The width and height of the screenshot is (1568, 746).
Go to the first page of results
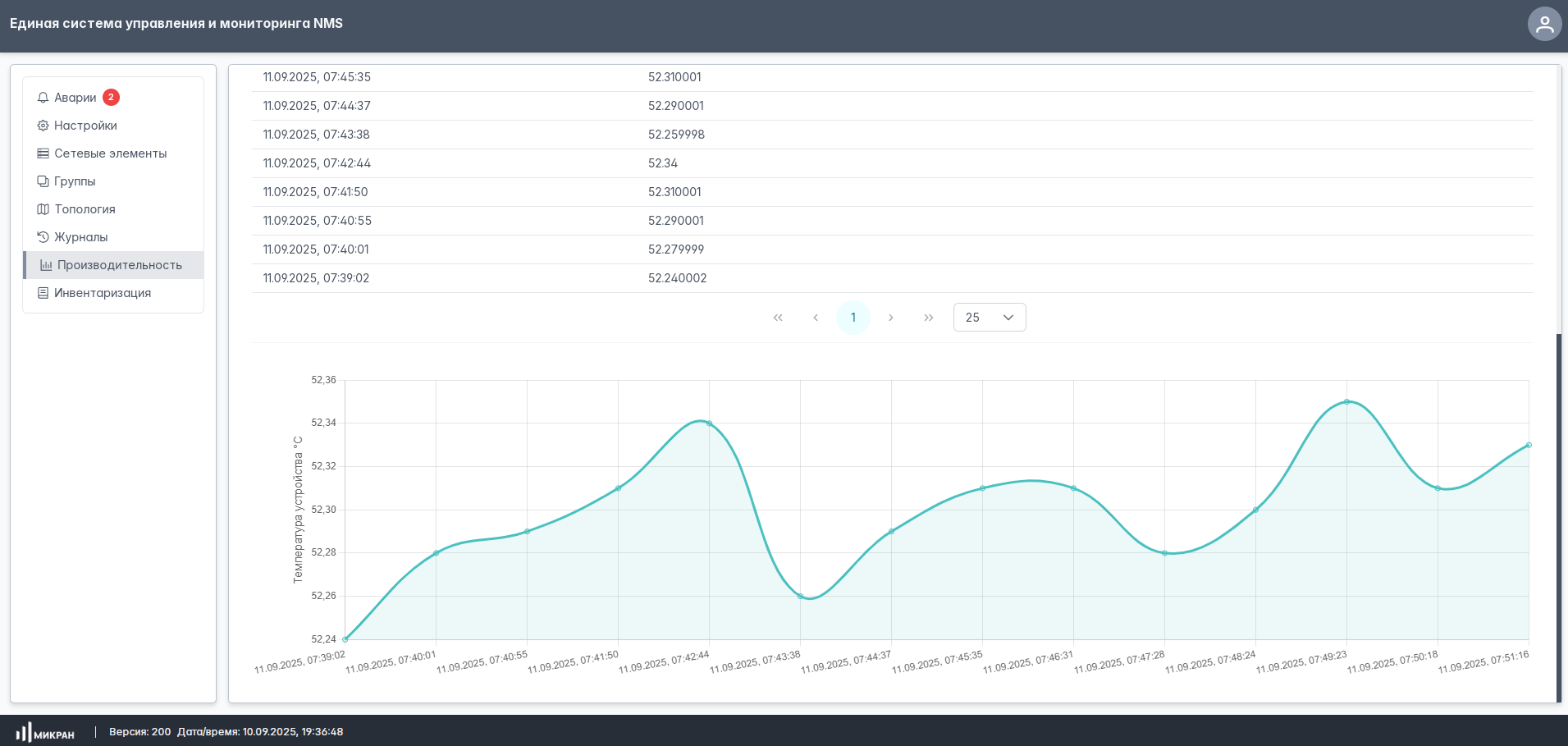click(x=778, y=318)
